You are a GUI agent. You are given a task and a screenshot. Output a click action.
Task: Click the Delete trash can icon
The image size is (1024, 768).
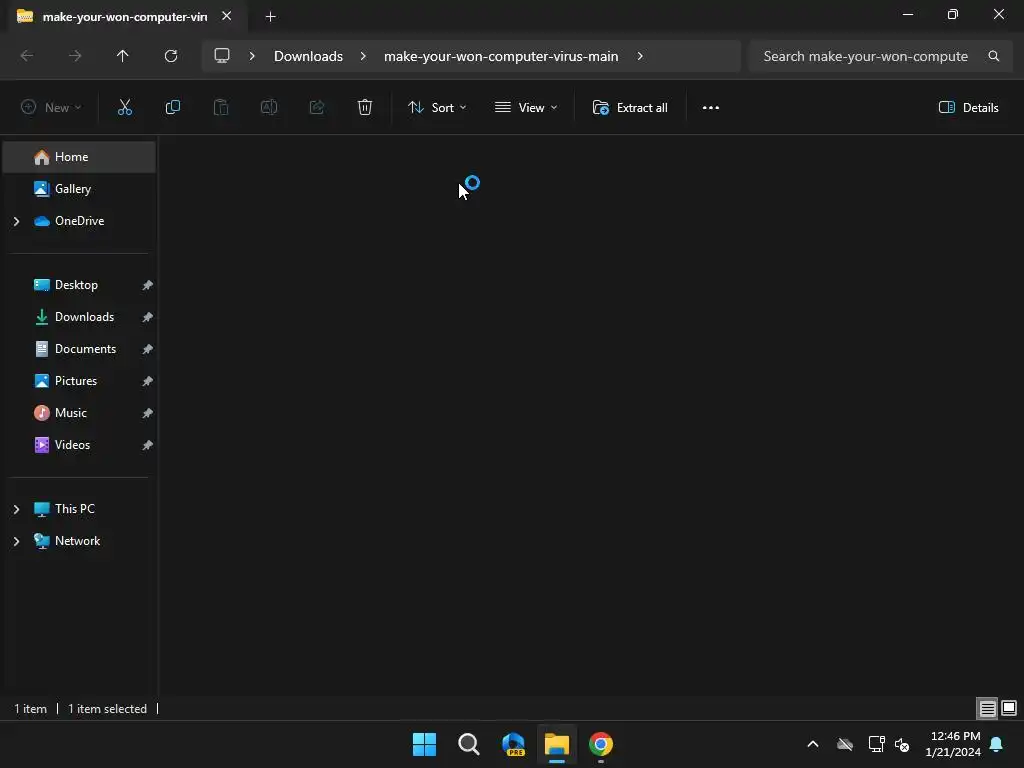click(365, 108)
